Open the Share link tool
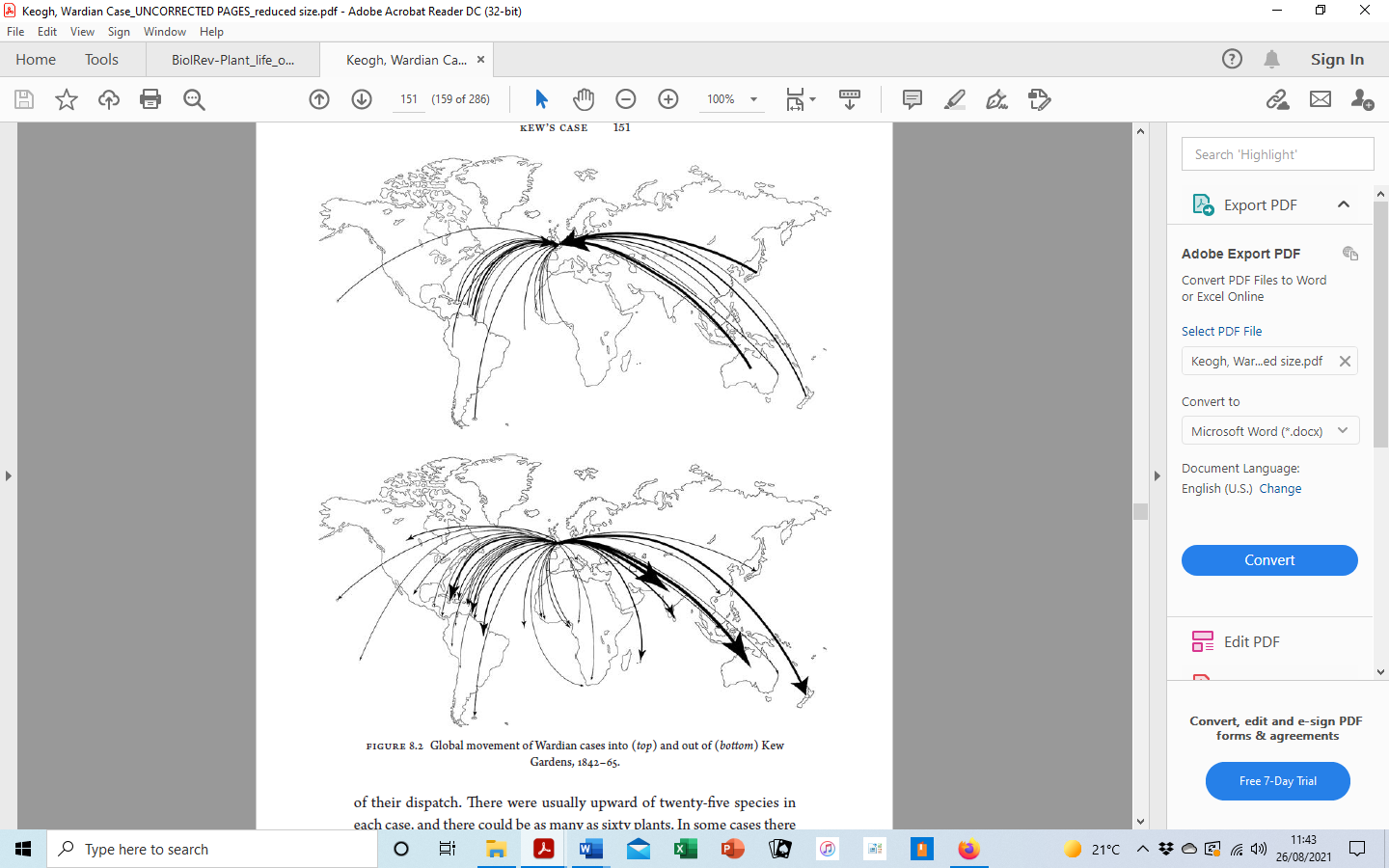This screenshot has height=868, width=1389. 1275,99
